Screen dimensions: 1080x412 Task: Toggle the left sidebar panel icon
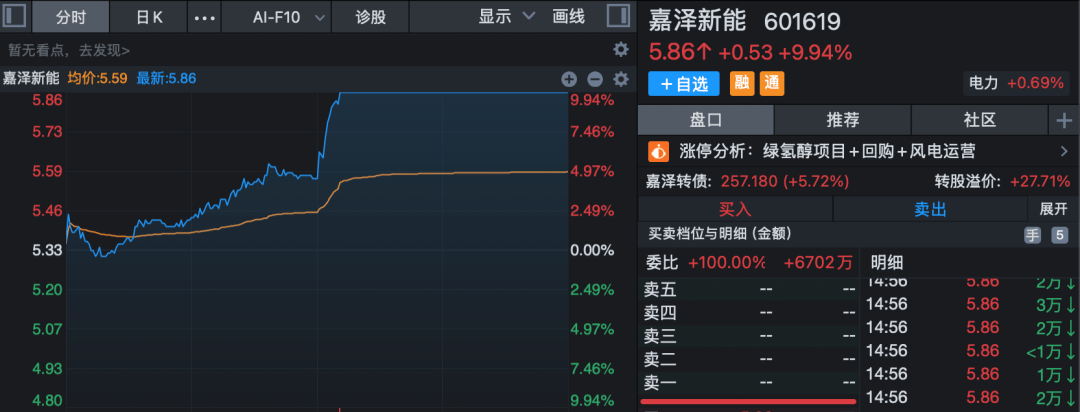click(x=16, y=17)
